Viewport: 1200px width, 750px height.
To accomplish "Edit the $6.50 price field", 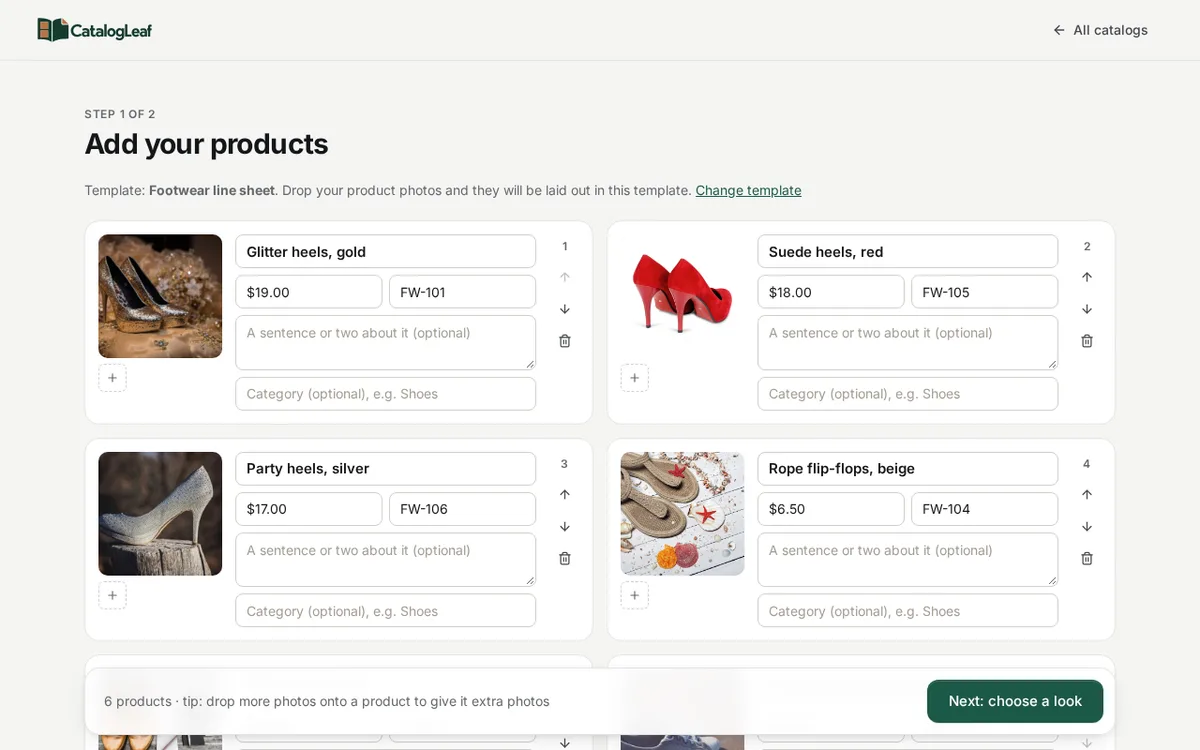I will [x=831, y=509].
